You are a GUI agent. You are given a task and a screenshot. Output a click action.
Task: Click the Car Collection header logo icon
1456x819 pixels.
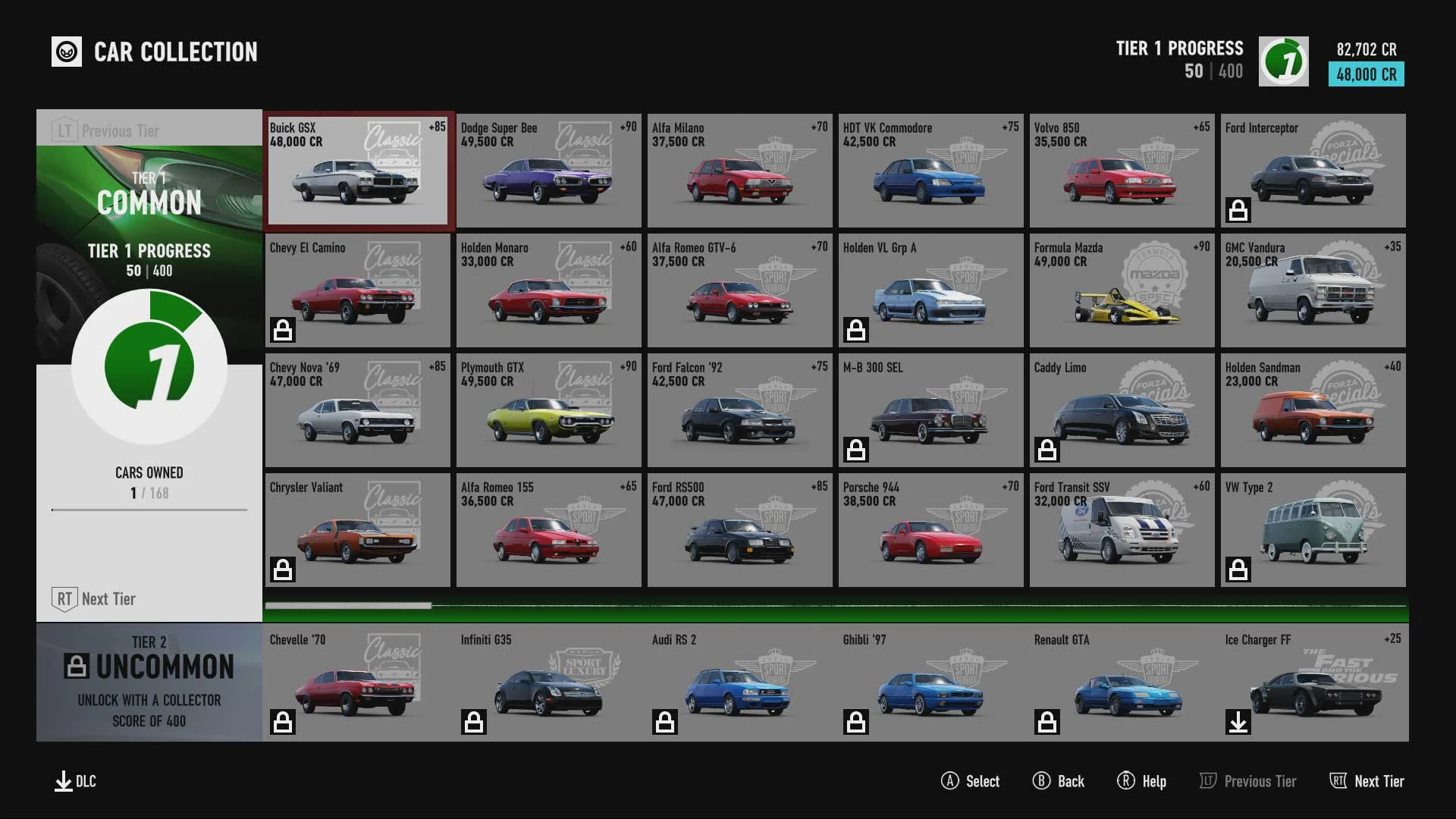pyautogui.click(x=67, y=52)
